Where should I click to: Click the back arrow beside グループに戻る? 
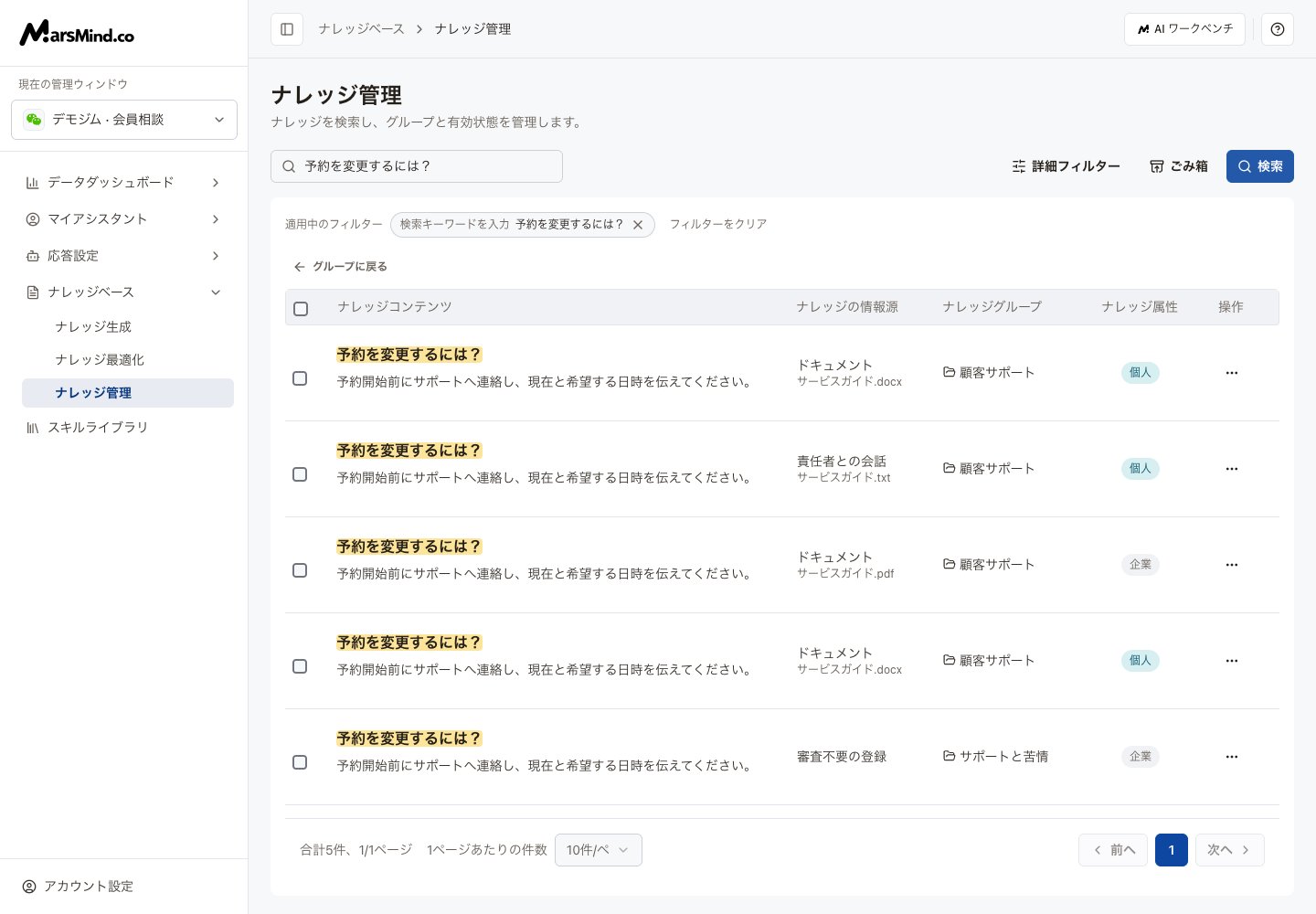coord(299,267)
